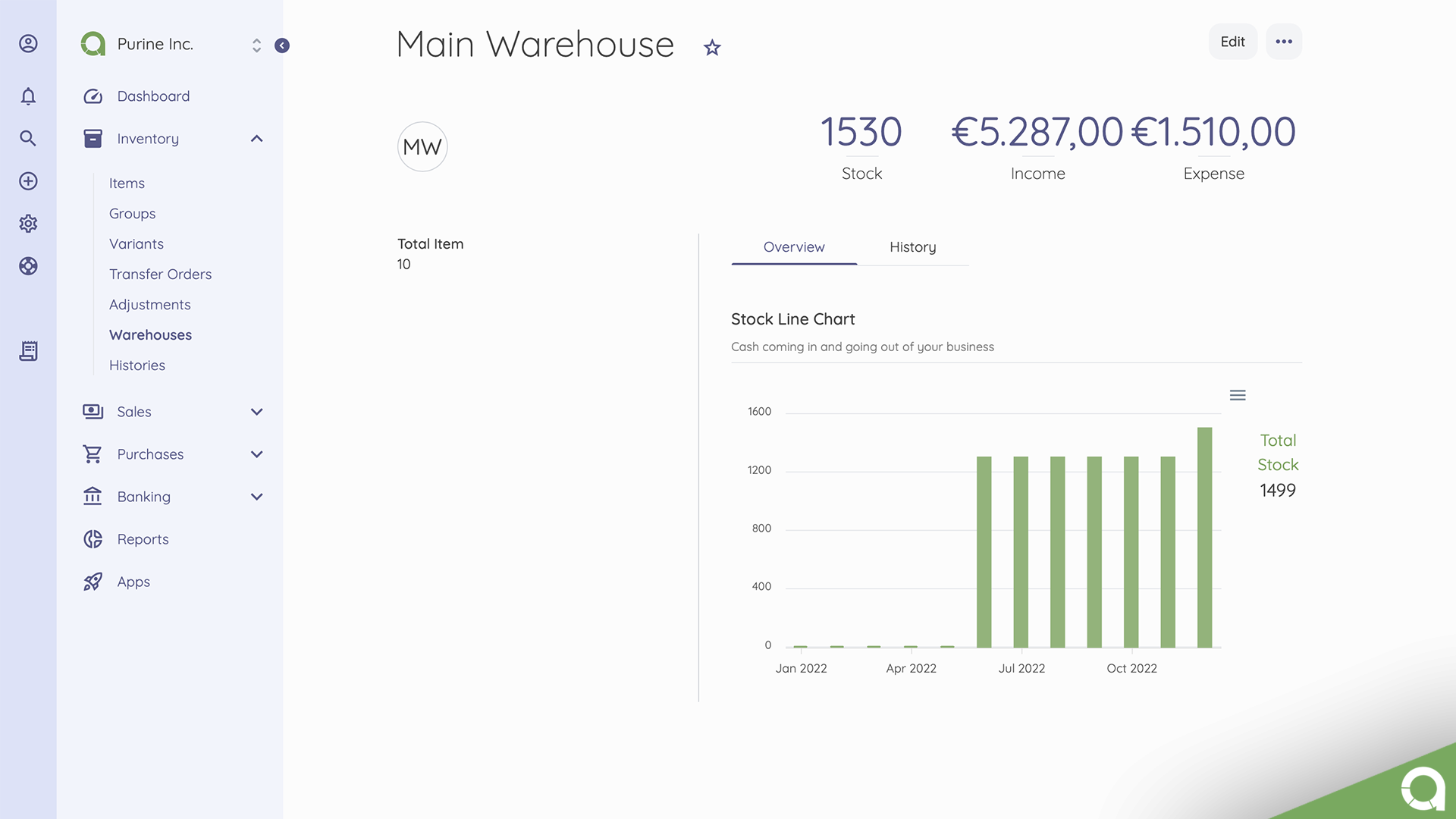Viewport: 1456px width, 819px height.
Task: Open Transfer Orders in sidebar
Action: [160, 275]
